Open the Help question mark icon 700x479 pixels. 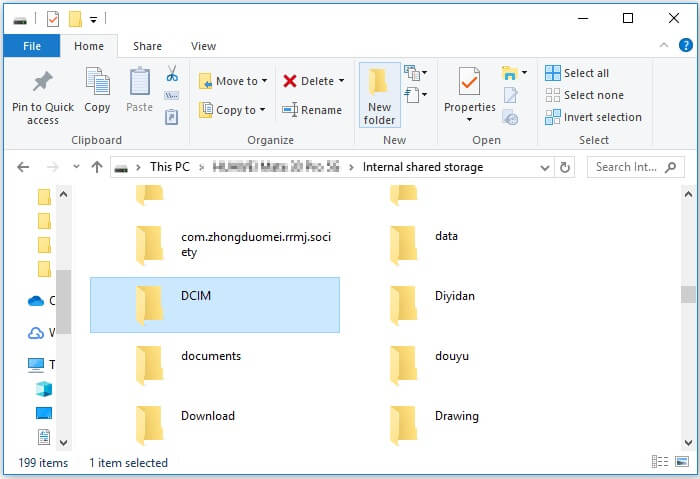point(685,45)
